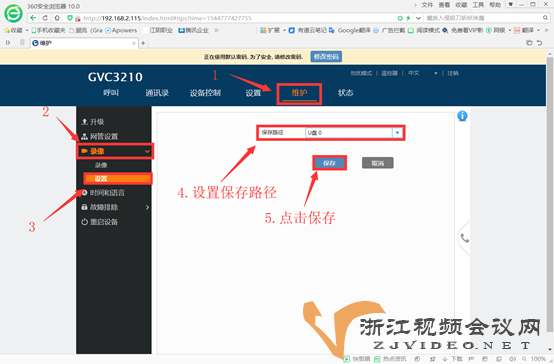The width and height of the screenshot is (554, 364).
Task: Open the 中文 language dropdown
Action: (423, 73)
